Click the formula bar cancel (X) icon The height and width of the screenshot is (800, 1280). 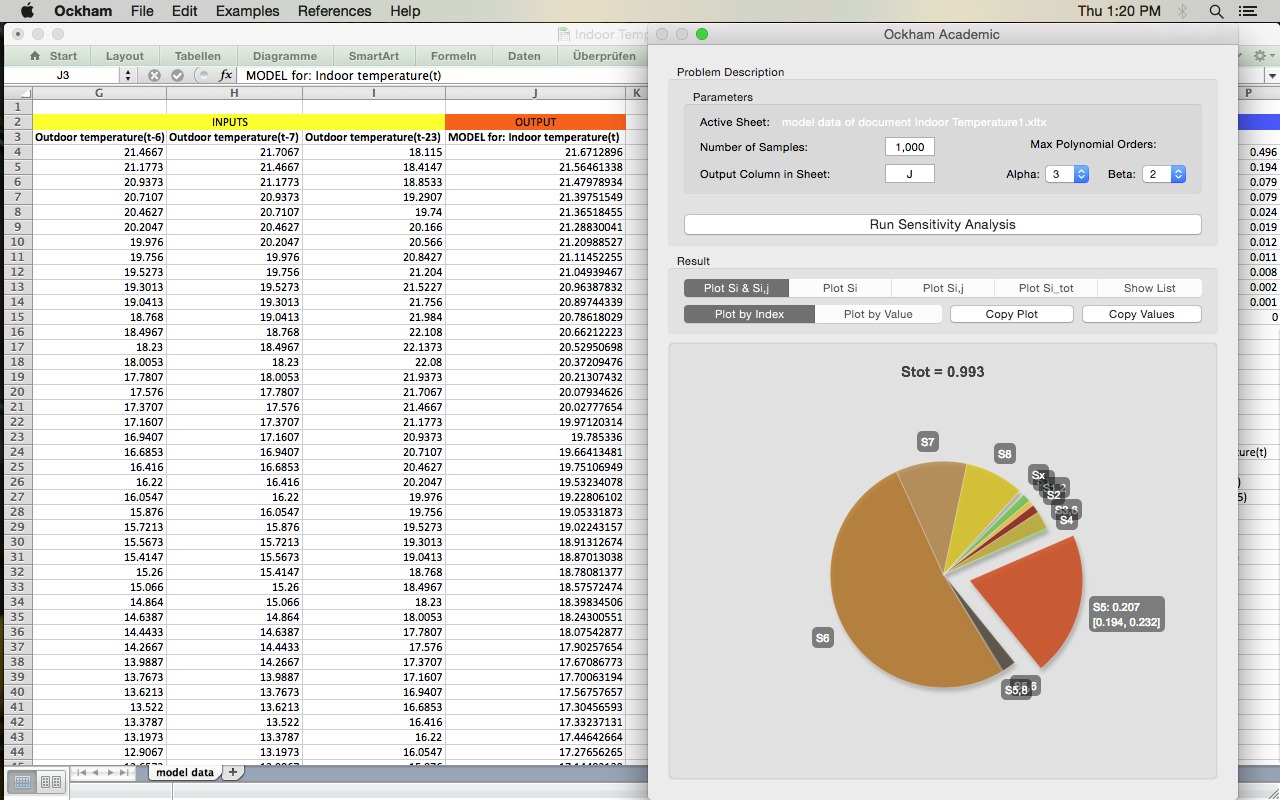point(154,75)
